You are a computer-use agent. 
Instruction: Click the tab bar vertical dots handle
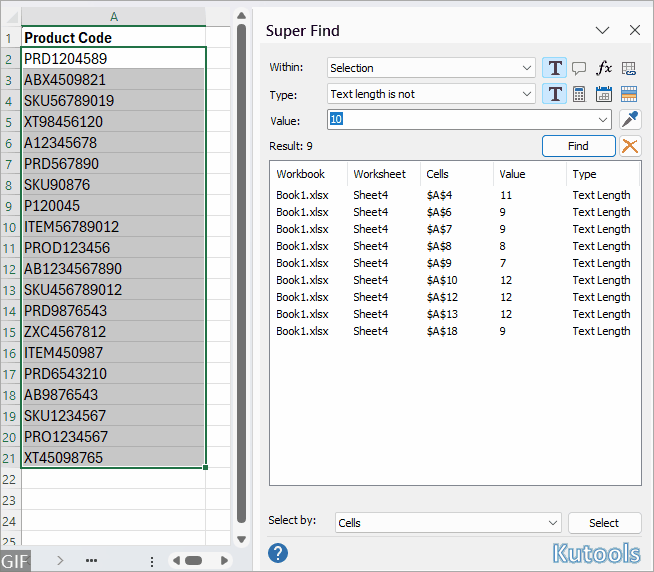click(152, 561)
